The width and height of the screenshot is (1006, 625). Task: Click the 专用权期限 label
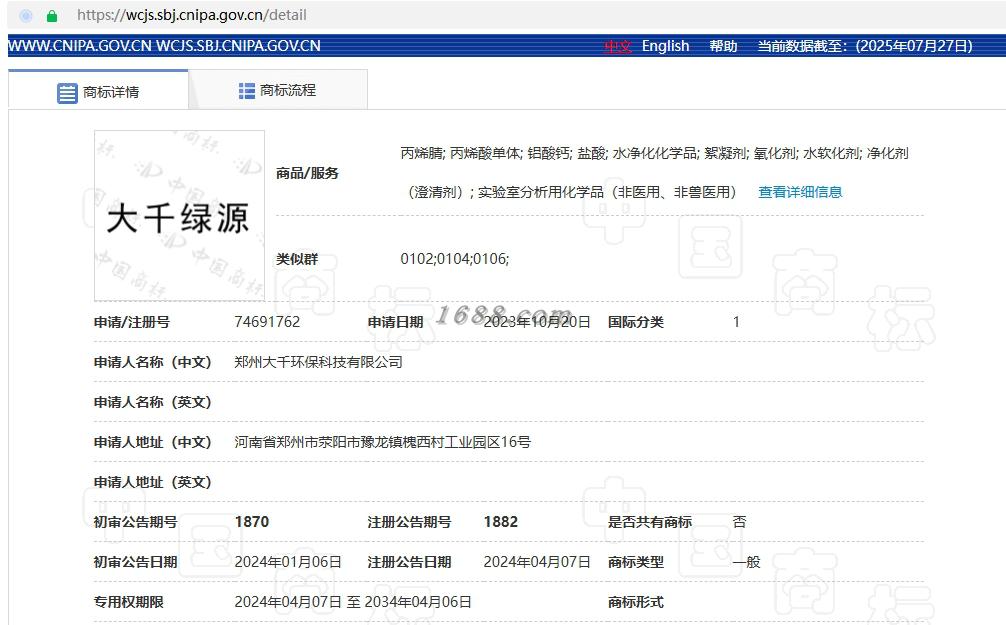(129, 602)
